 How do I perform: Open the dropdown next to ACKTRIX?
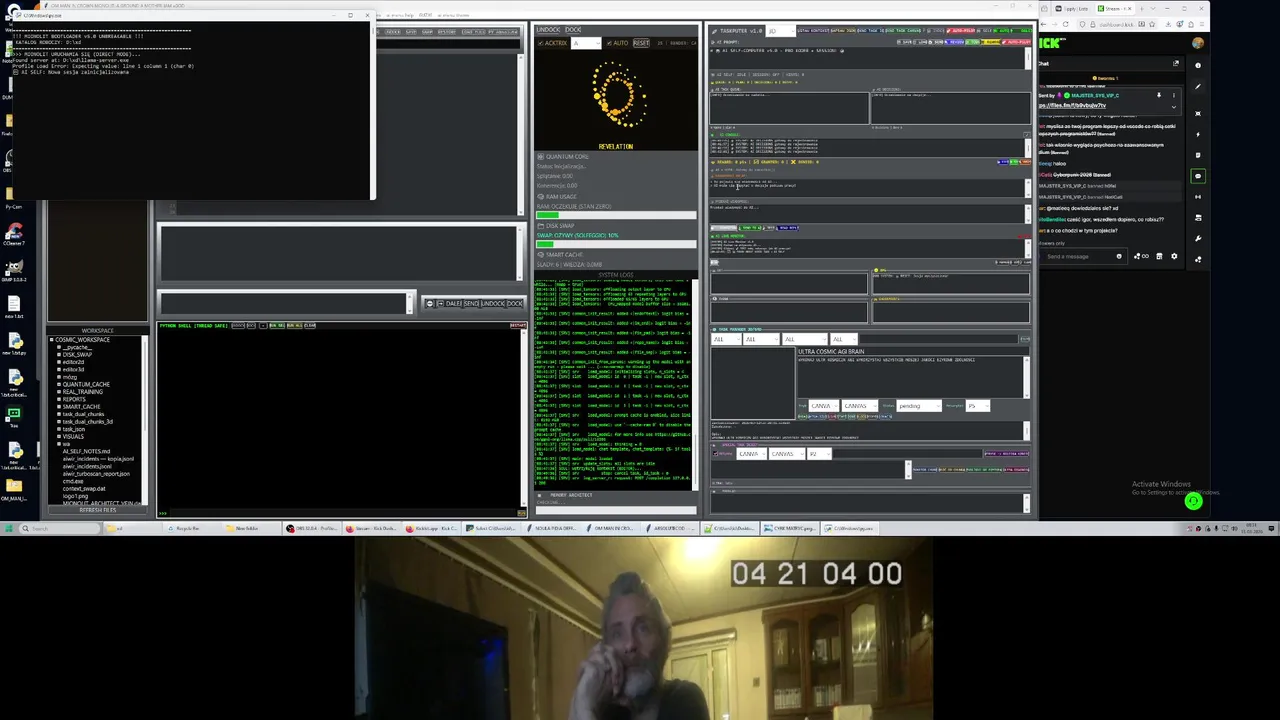point(586,43)
